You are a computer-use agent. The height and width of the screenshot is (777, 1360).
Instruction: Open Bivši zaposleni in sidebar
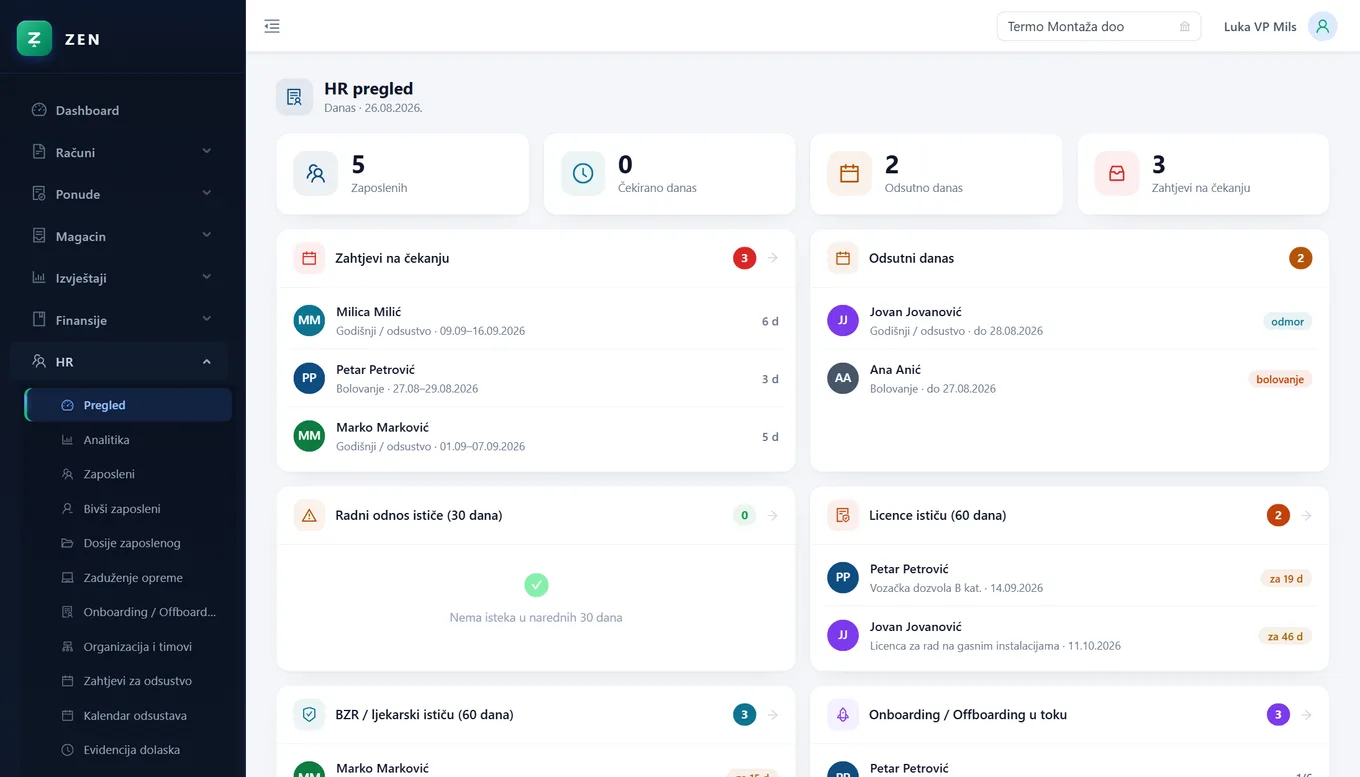(x=128, y=509)
